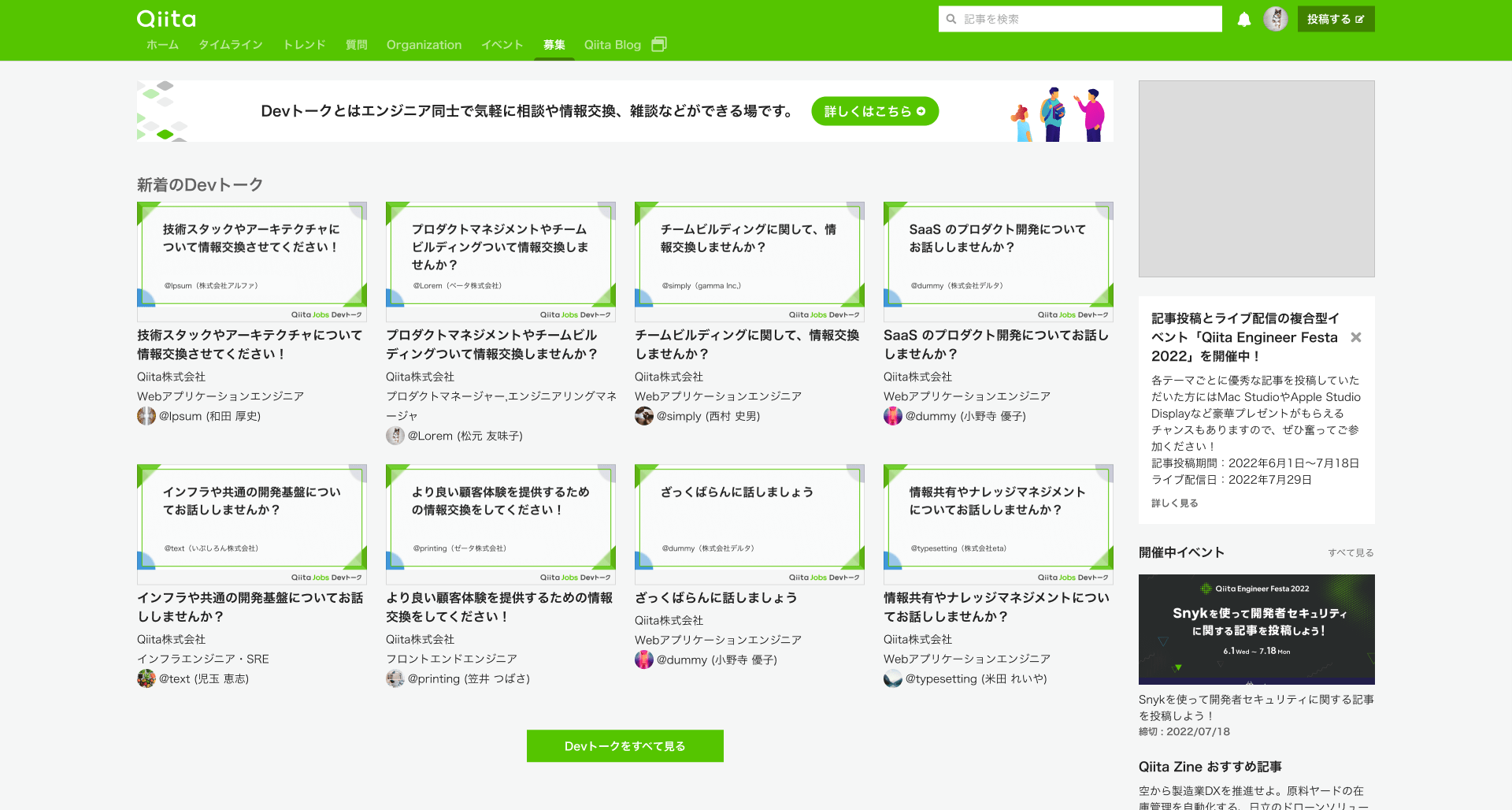Screen dimensions: 1512x810
Task: Click Devトークをすべて見る button
Action: point(625,746)
